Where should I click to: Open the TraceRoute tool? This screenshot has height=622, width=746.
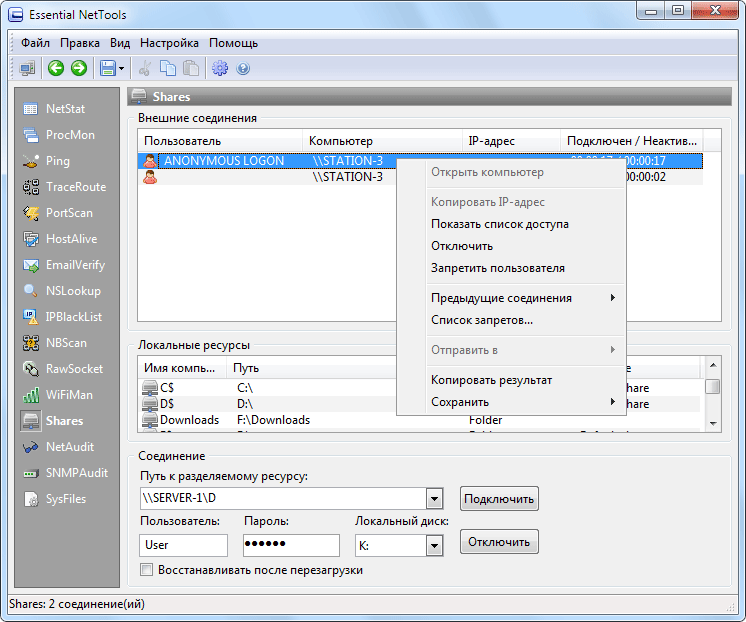click(66, 187)
